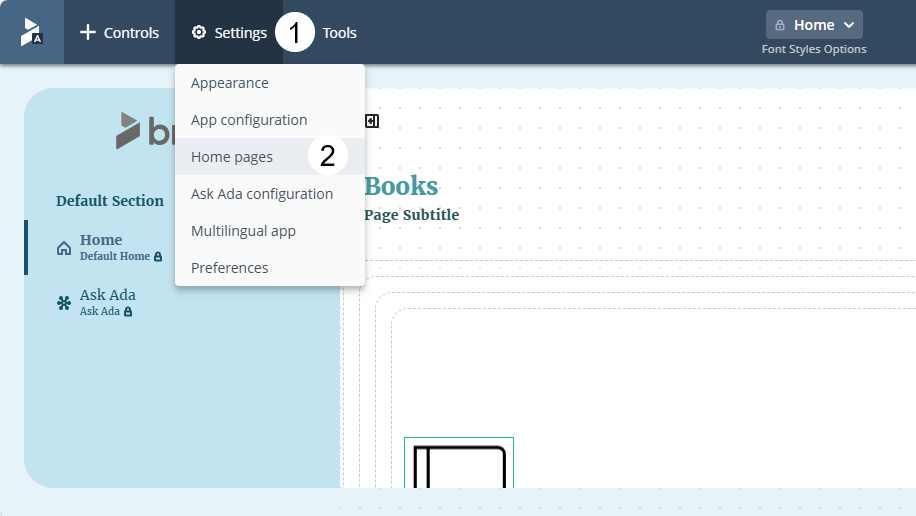
Task: Click the brand logo in sidebar
Action: coord(145,130)
